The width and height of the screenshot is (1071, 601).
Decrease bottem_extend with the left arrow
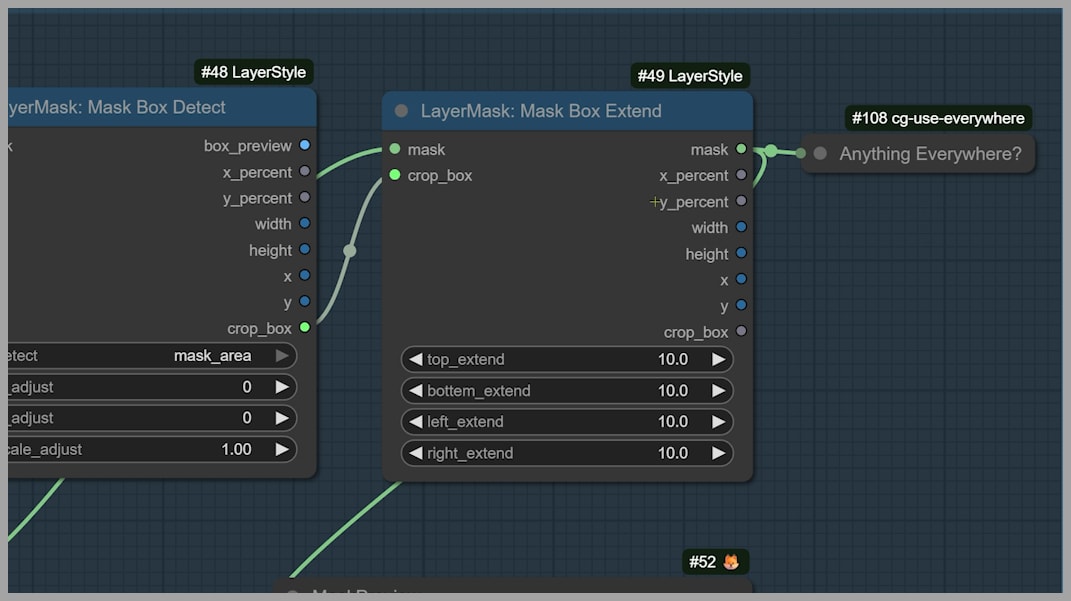(415, 391)
